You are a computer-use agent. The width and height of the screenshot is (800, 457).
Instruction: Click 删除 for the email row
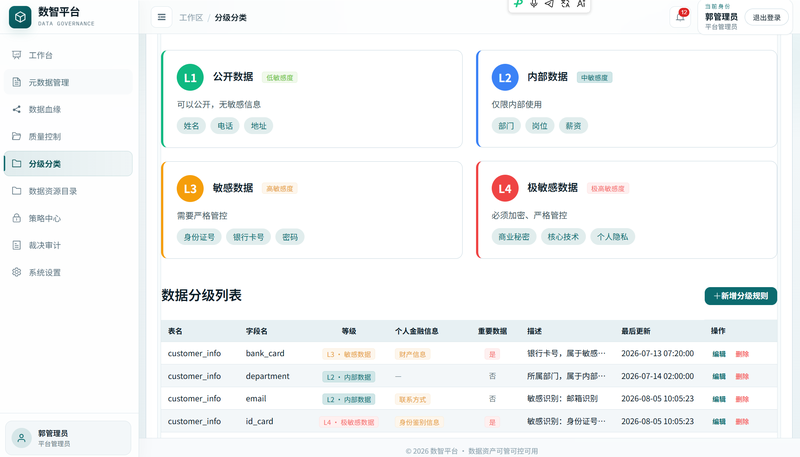(x=742, y=399)
